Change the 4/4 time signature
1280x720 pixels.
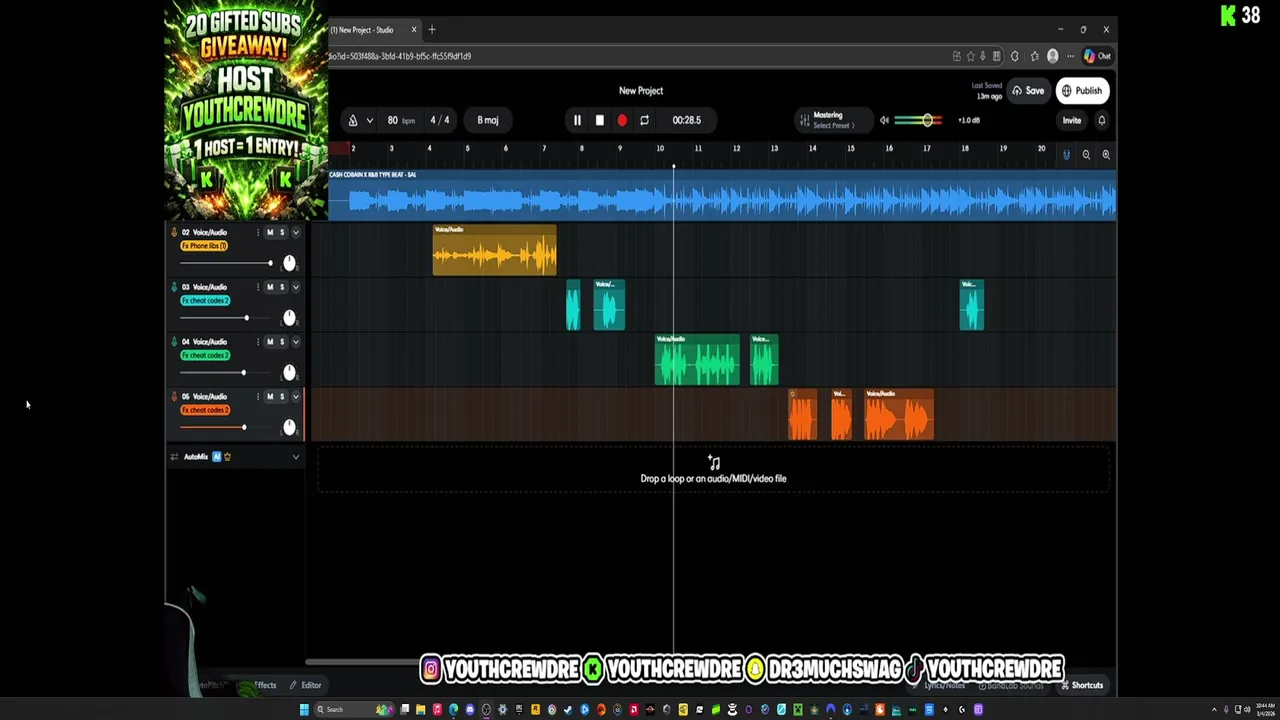point(439,120)
